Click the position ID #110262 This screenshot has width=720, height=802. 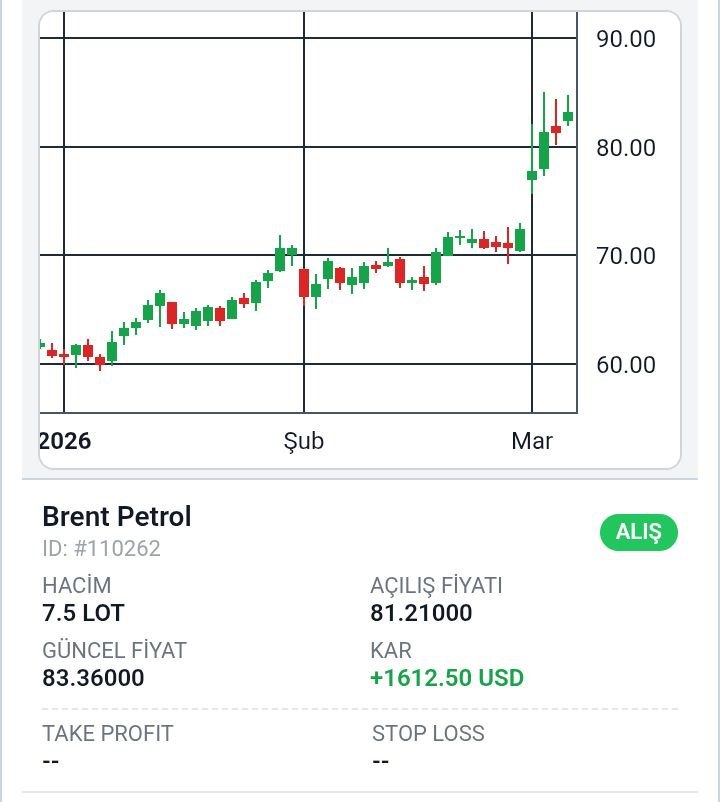(101, 548)
